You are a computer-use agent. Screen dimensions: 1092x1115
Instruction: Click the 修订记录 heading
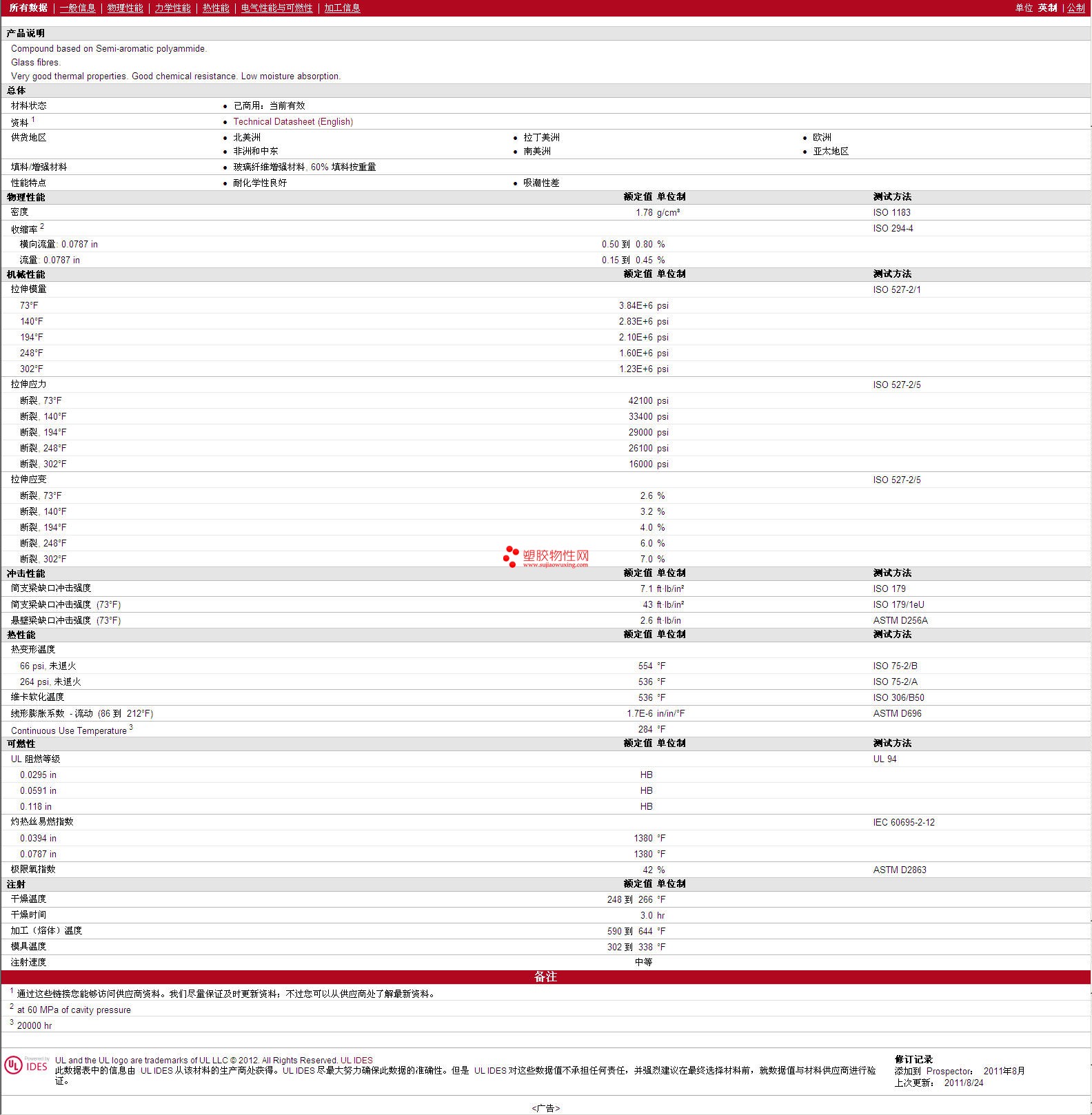click(x=913, y=1060)
